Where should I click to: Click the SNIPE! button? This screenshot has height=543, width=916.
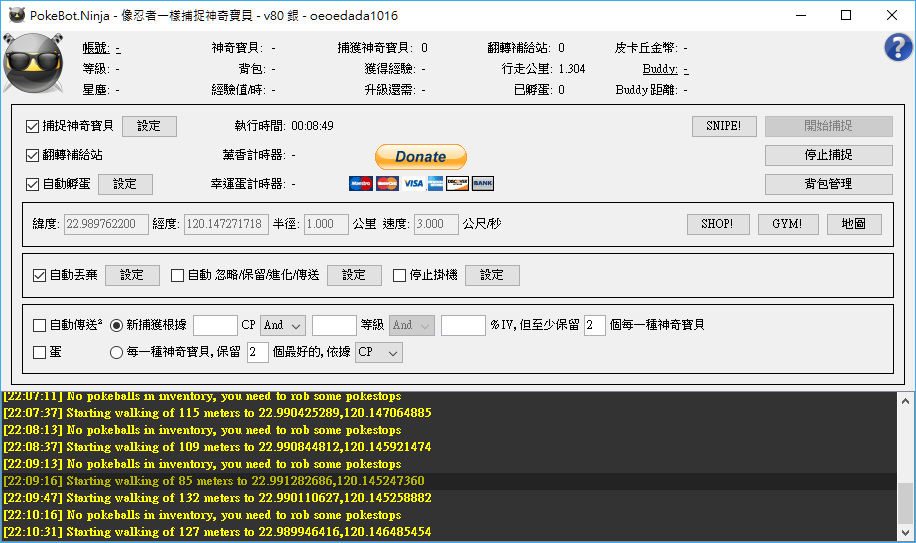[x=724, y=126]
